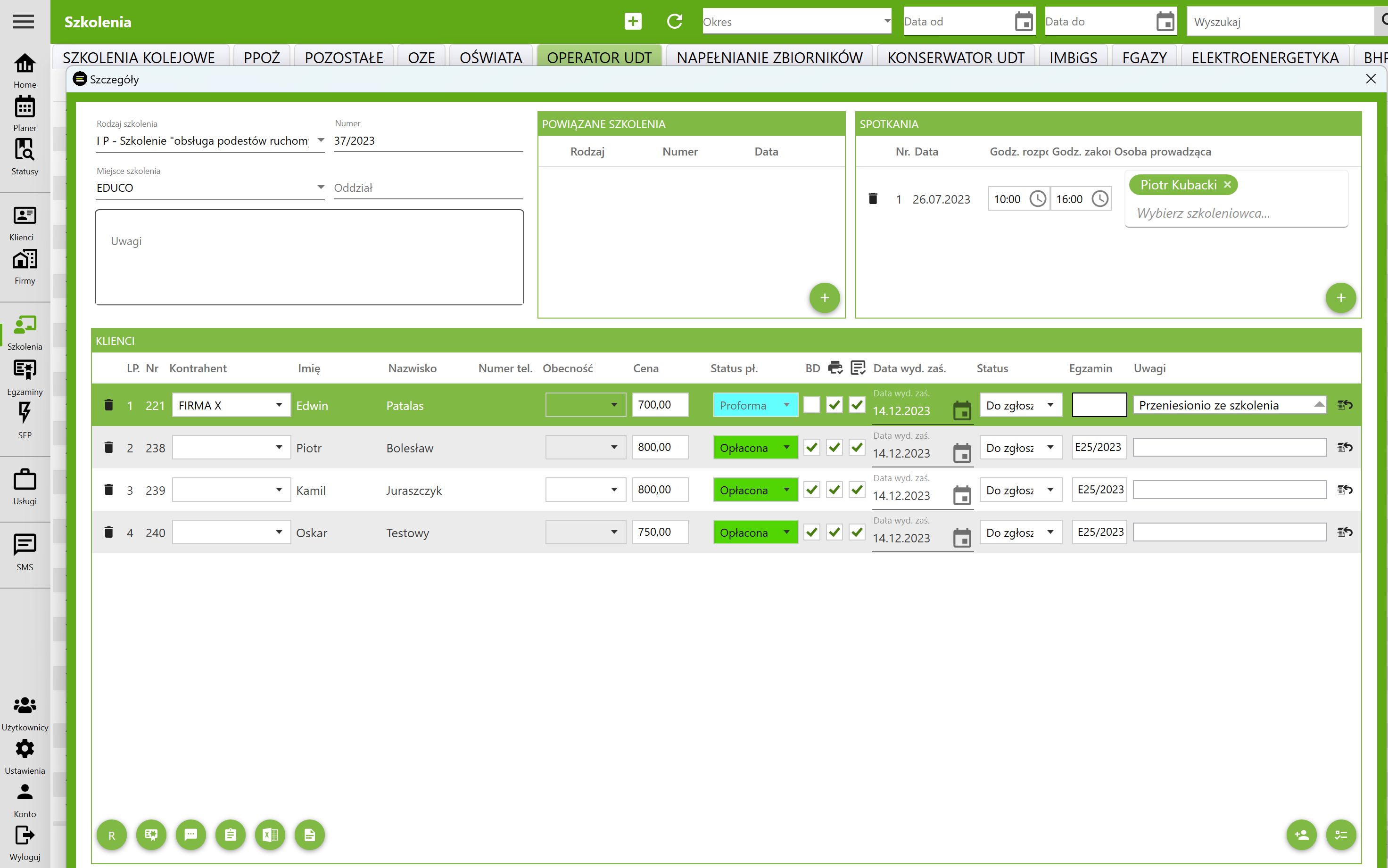Untick BD checkbox for Piotr Bolesław

tap(811, 447)
